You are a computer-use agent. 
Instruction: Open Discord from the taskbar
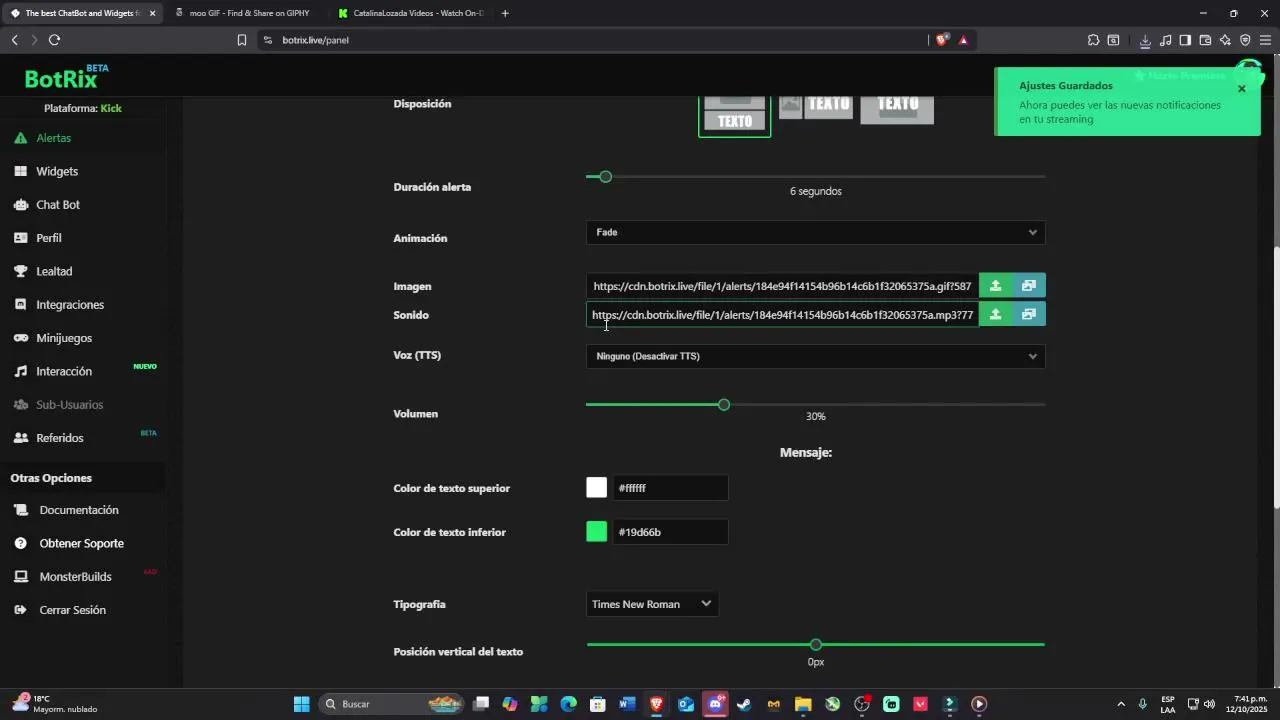click(x=715, y=704)
